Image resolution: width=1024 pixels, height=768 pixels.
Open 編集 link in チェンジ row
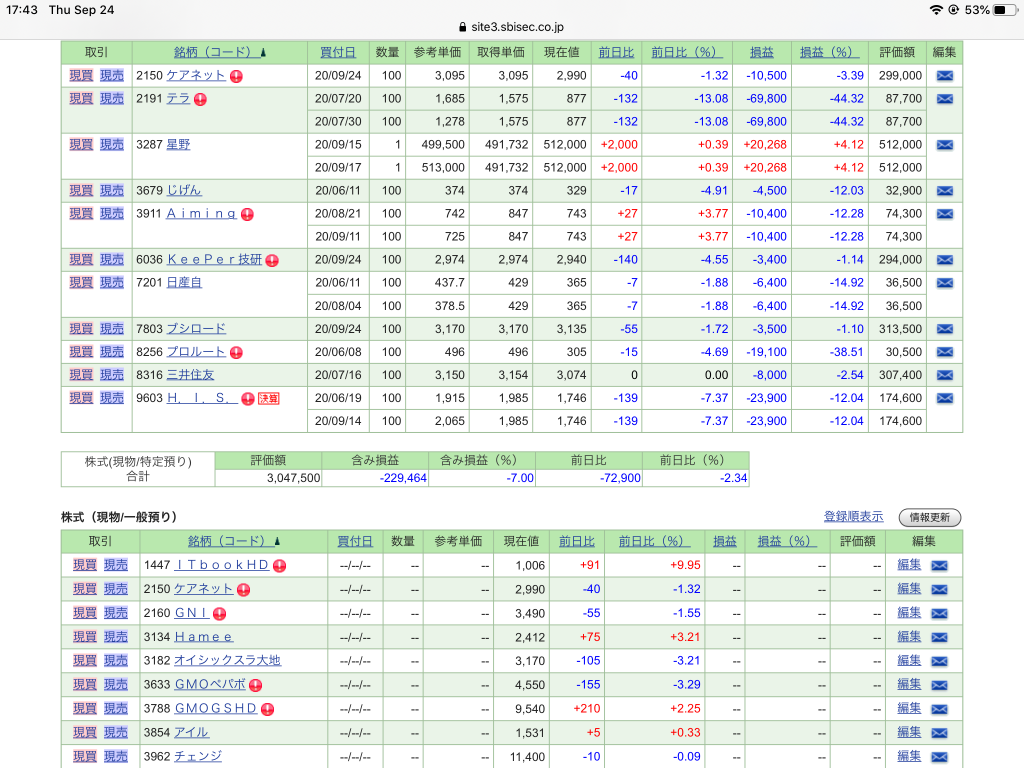point(909,756)
